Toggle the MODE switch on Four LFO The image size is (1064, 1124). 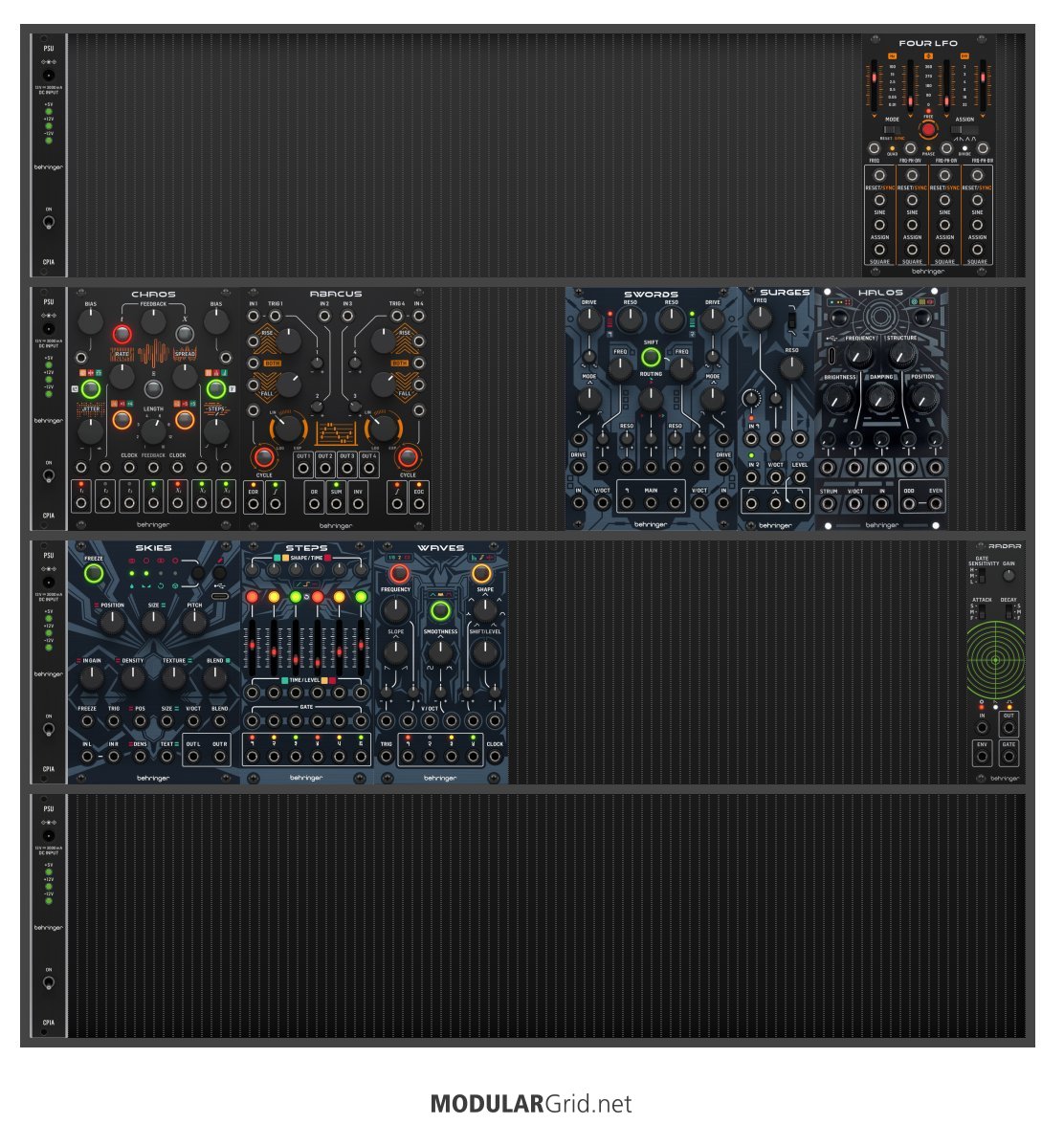[891, 130]
